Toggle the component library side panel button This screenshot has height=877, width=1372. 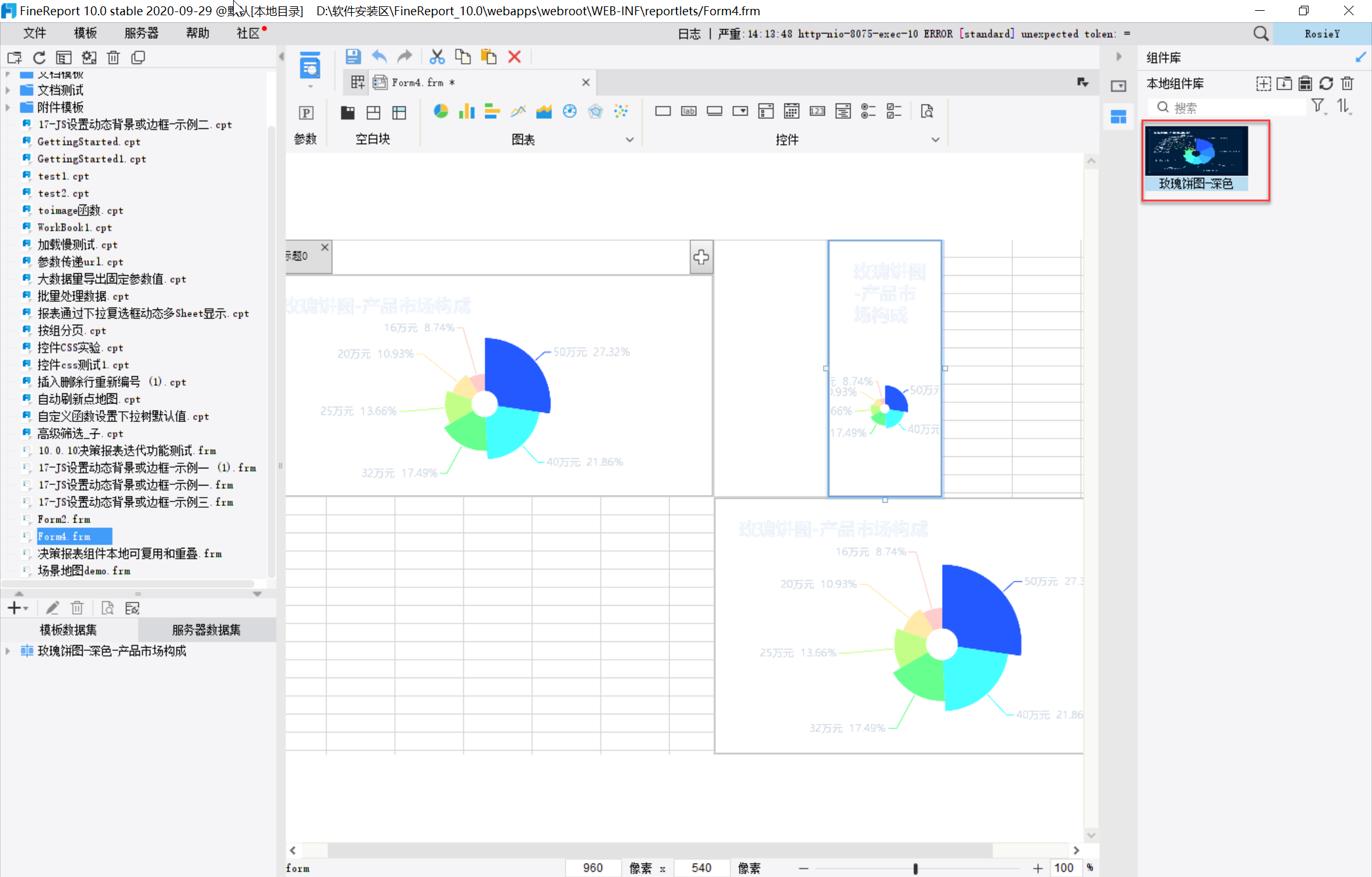tap(1119, 117)
